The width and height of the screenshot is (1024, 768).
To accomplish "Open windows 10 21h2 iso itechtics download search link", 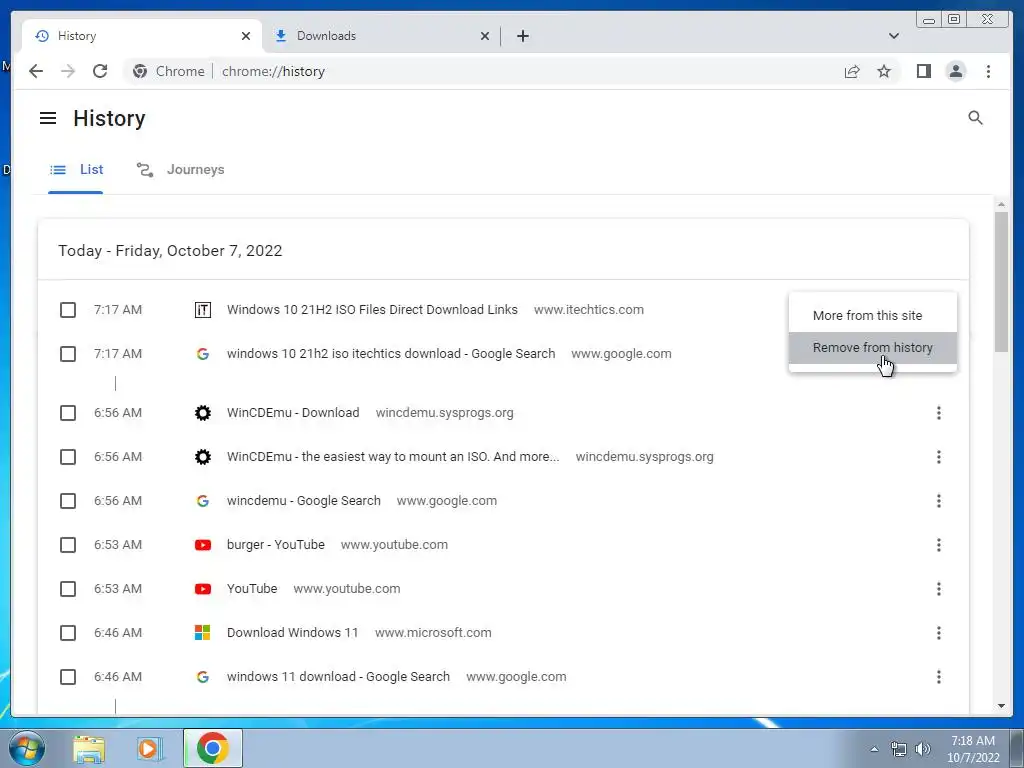I will point(391,354).
